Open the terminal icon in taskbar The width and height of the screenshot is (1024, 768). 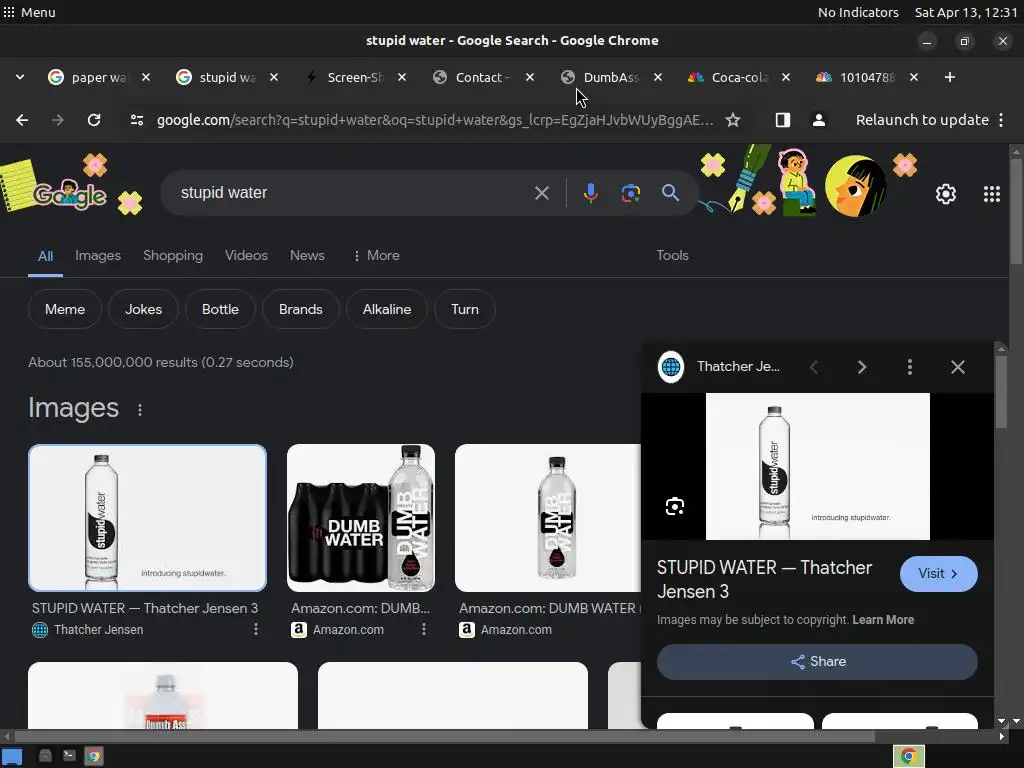click(x=69, y=756)
